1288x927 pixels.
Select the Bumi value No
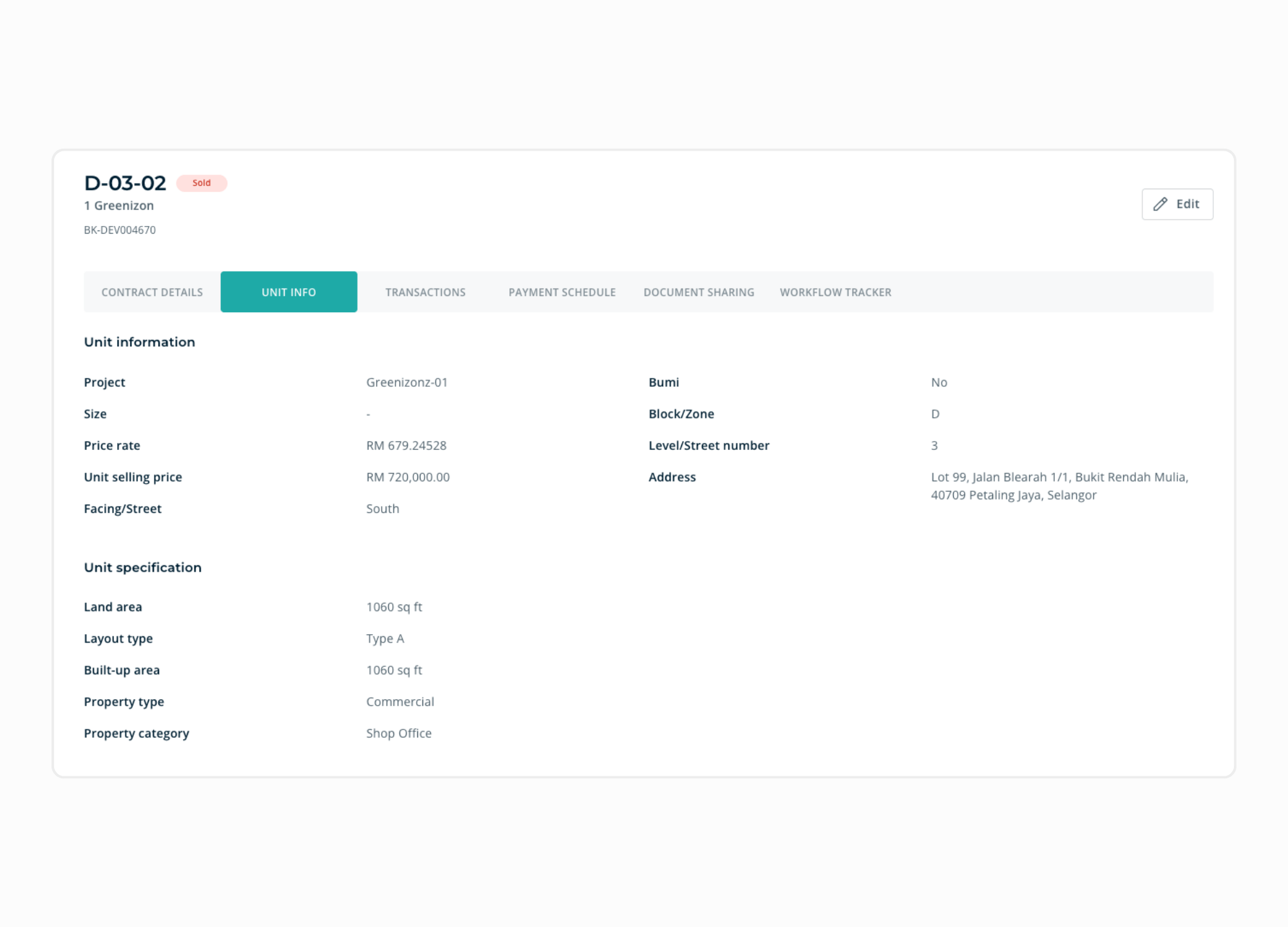coord(939,382)
